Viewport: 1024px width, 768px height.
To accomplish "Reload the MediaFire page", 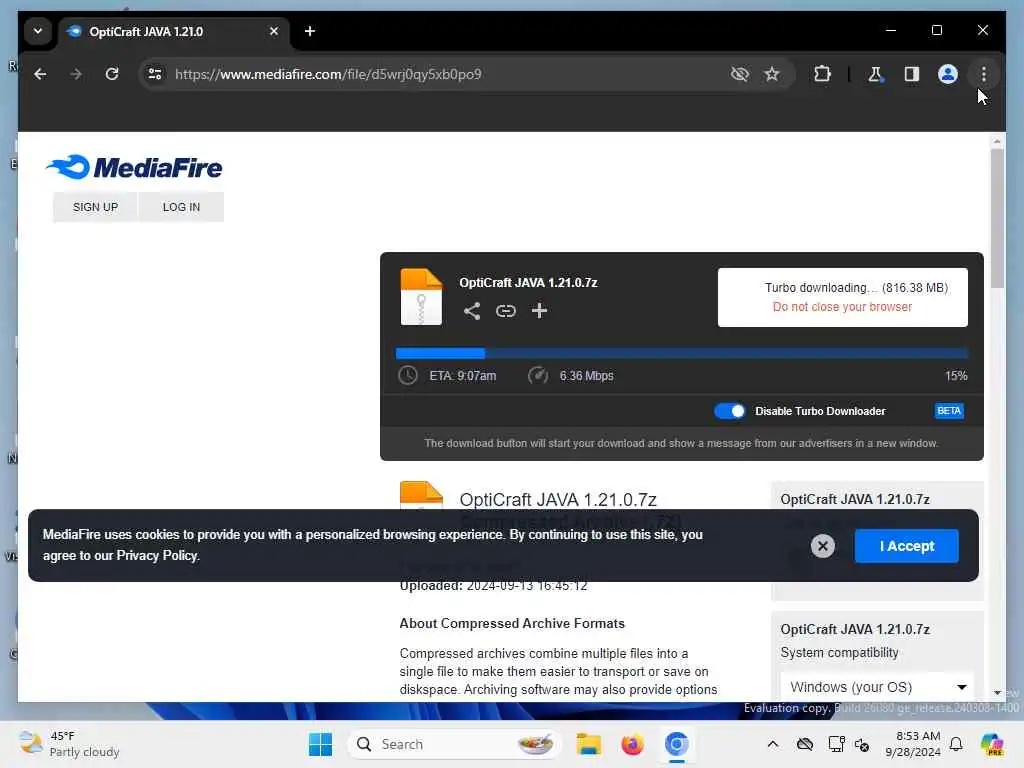I will click(112, 74).
